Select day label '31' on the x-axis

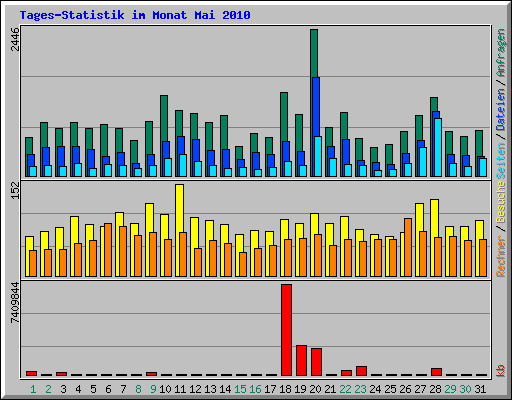(480, 389)
